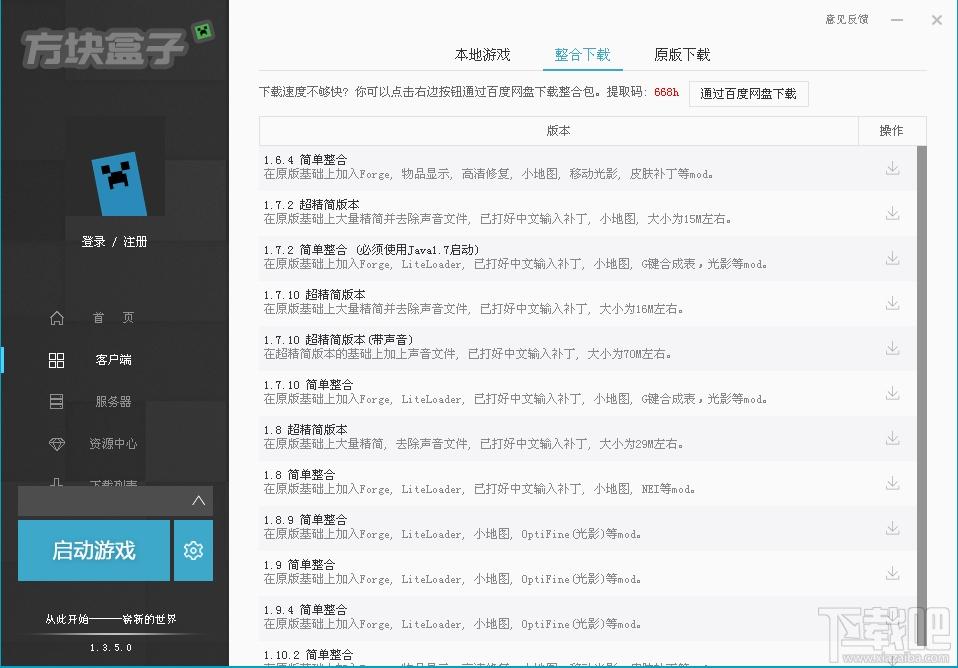The height and width of the screenshot is (668, 958).
Task: Minimize the 方块盒子 window
Action: [897, 20]
